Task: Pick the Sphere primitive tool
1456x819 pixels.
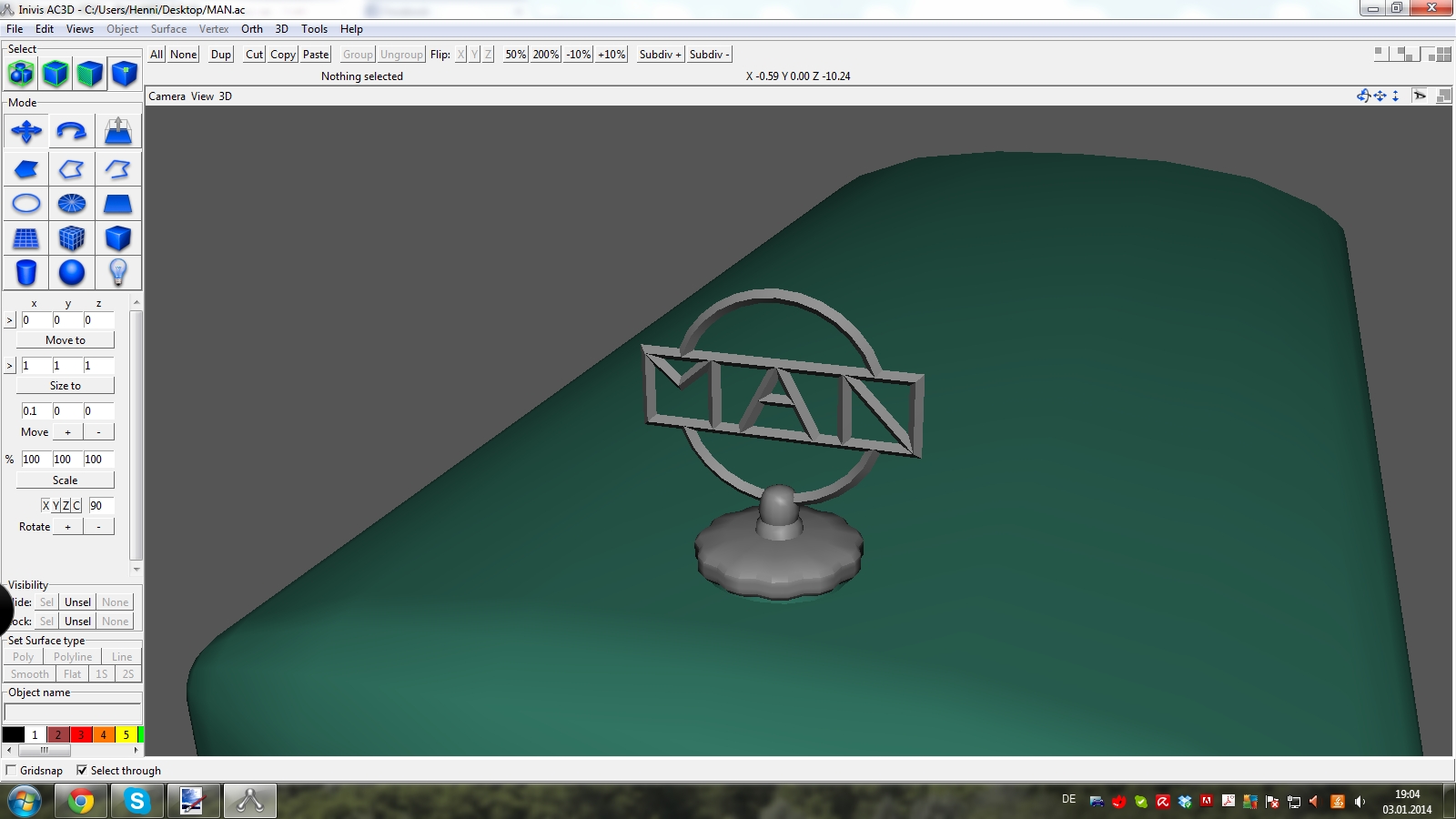Action: click(72, 272)
